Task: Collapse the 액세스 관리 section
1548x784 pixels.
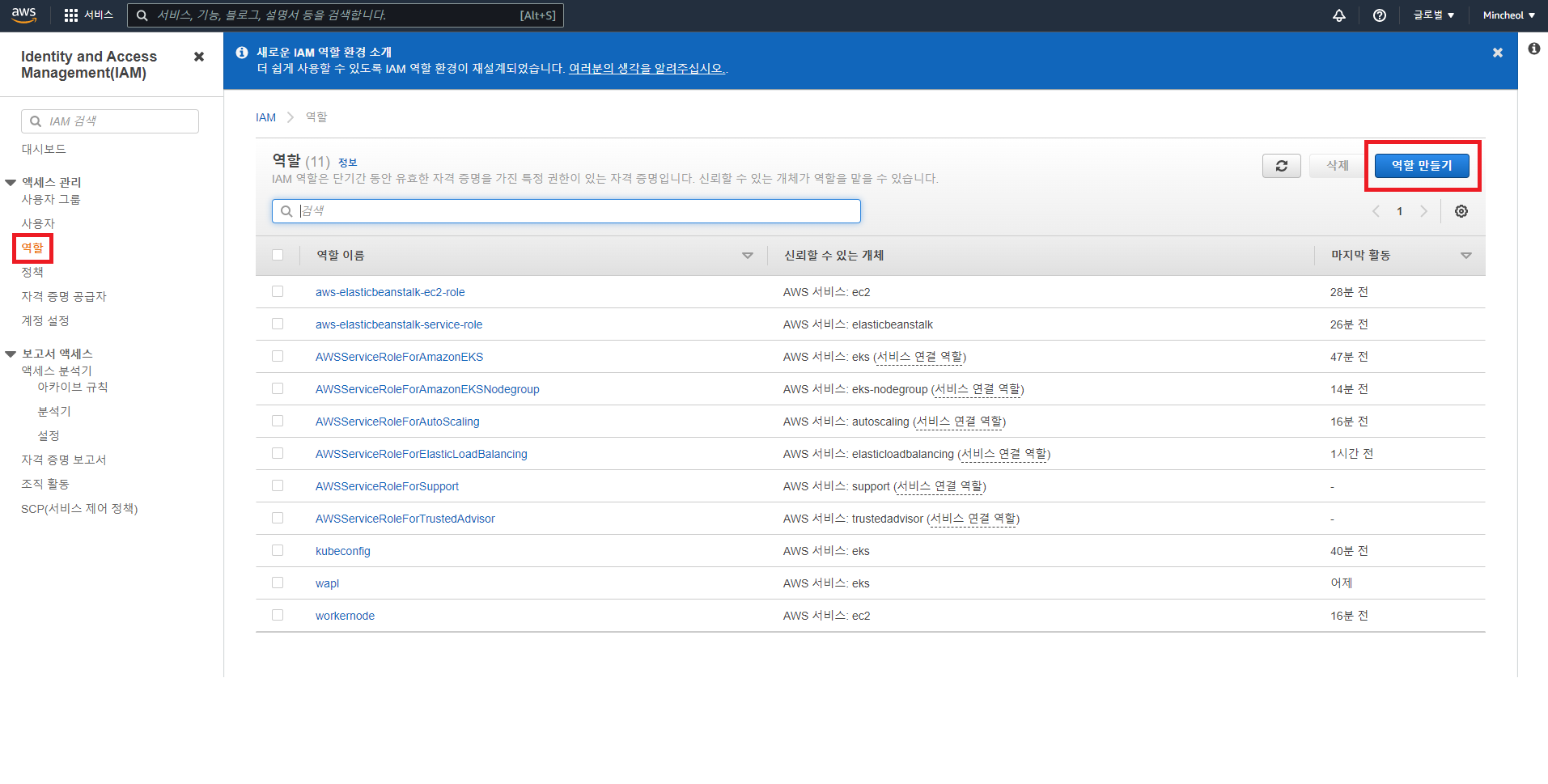Action: (x=11, y=182)
